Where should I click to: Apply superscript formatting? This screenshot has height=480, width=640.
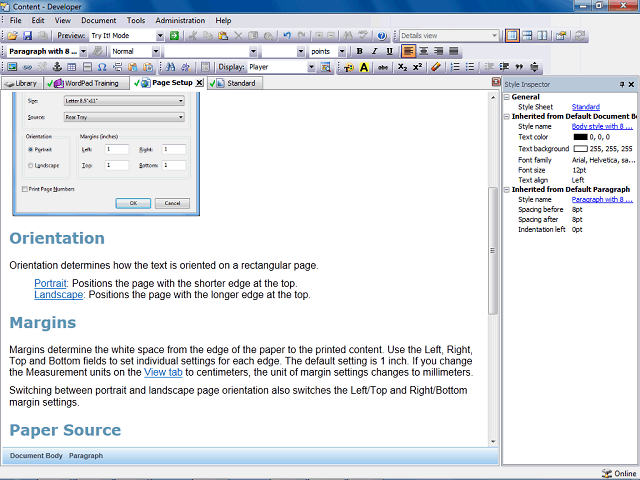tap(417, 67)
